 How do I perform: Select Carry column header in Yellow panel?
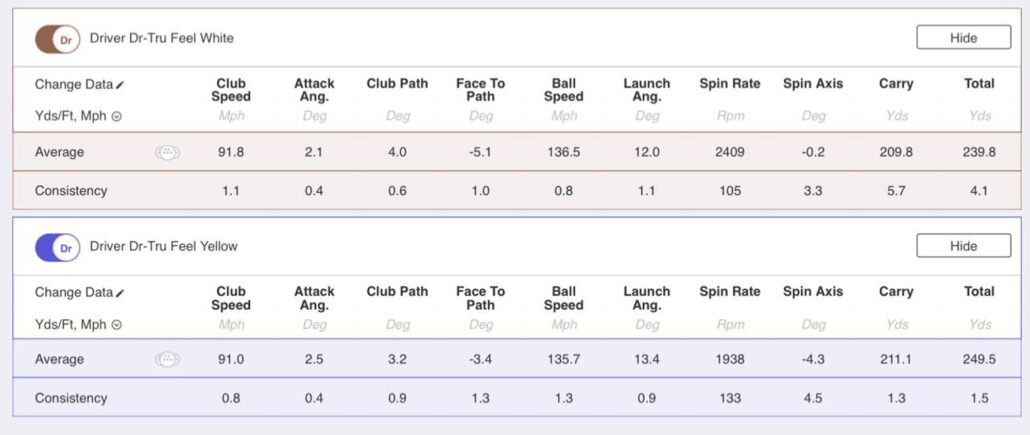896,291
